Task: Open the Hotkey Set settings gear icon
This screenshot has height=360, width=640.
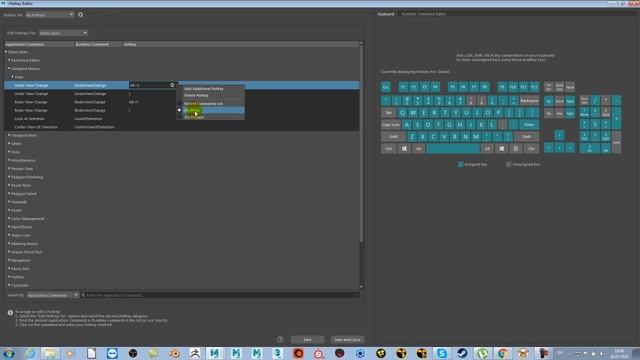Action: [80, 15]
